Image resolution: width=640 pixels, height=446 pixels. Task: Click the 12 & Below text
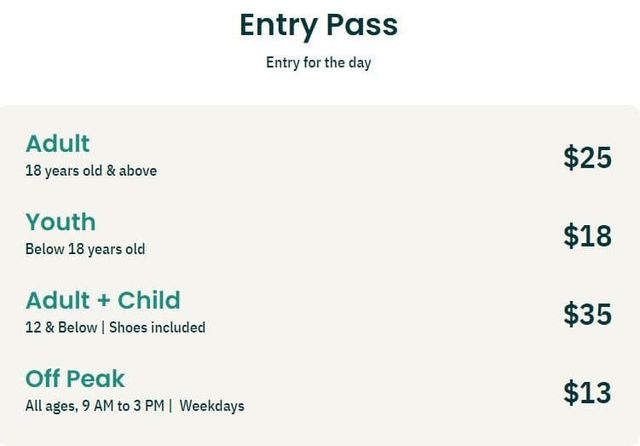61,328
